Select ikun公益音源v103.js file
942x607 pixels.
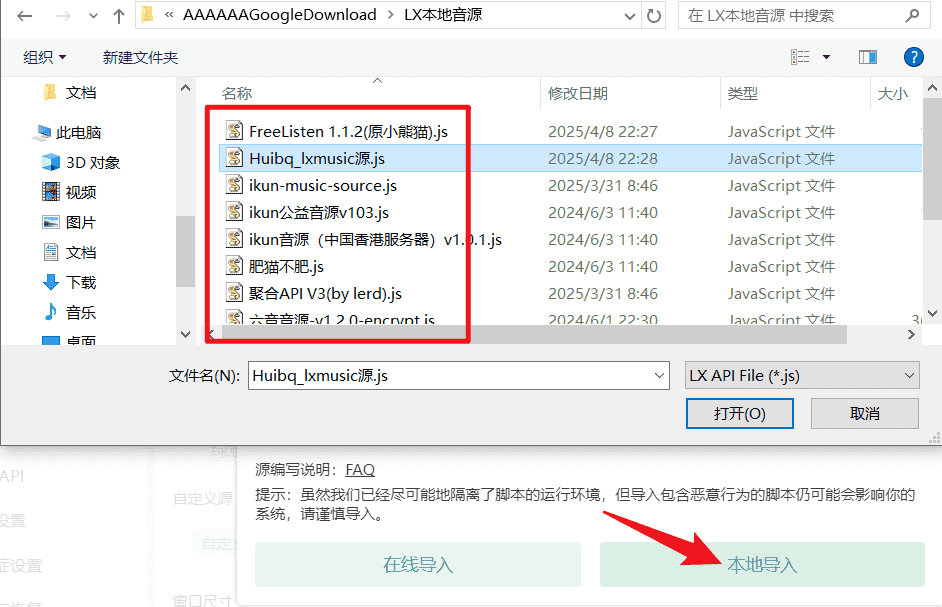(319, 213)
